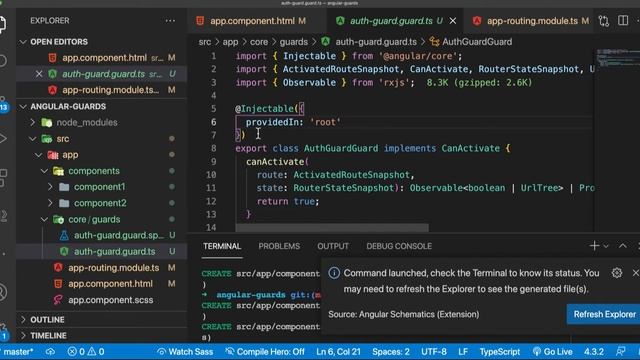Screen dimensions: 640x360
Task: Toggle Compile Hero: Off in status bar
Action: tap(265, 351)
